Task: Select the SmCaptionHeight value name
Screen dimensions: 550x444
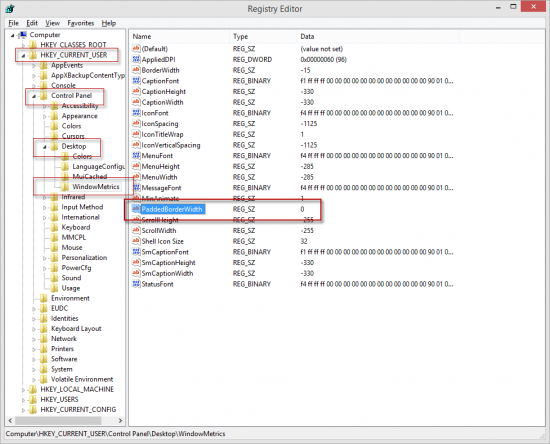Action: point(168,263)
